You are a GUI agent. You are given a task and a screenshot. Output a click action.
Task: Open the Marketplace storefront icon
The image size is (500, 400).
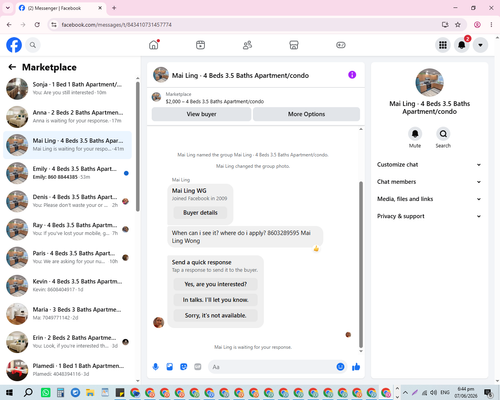click(x=294, y=45)
